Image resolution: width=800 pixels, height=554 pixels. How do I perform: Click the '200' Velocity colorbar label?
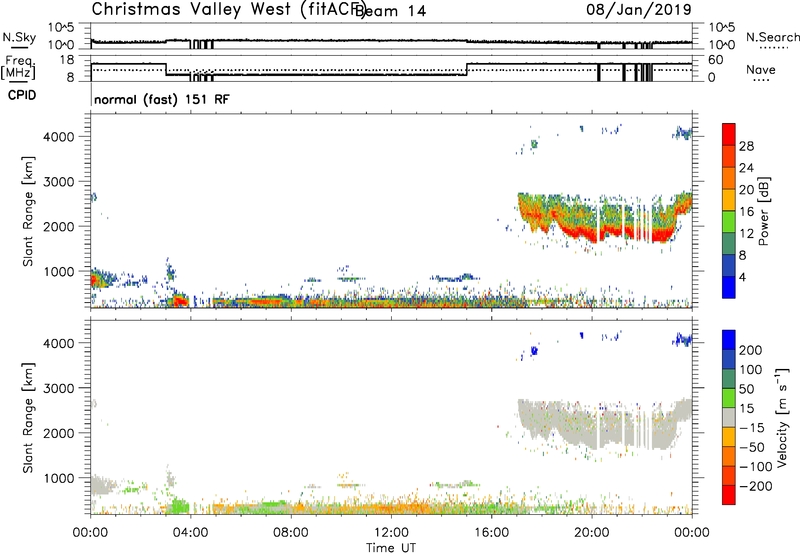tap(751, 350)
